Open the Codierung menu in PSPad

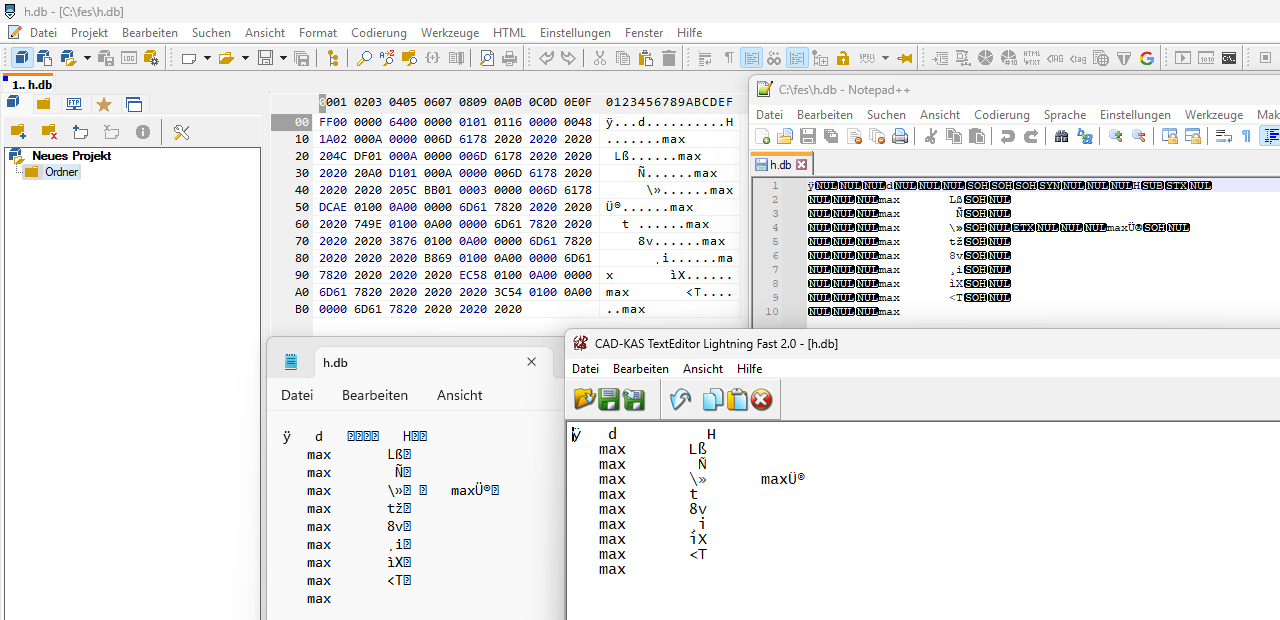[x=378, y=33]
